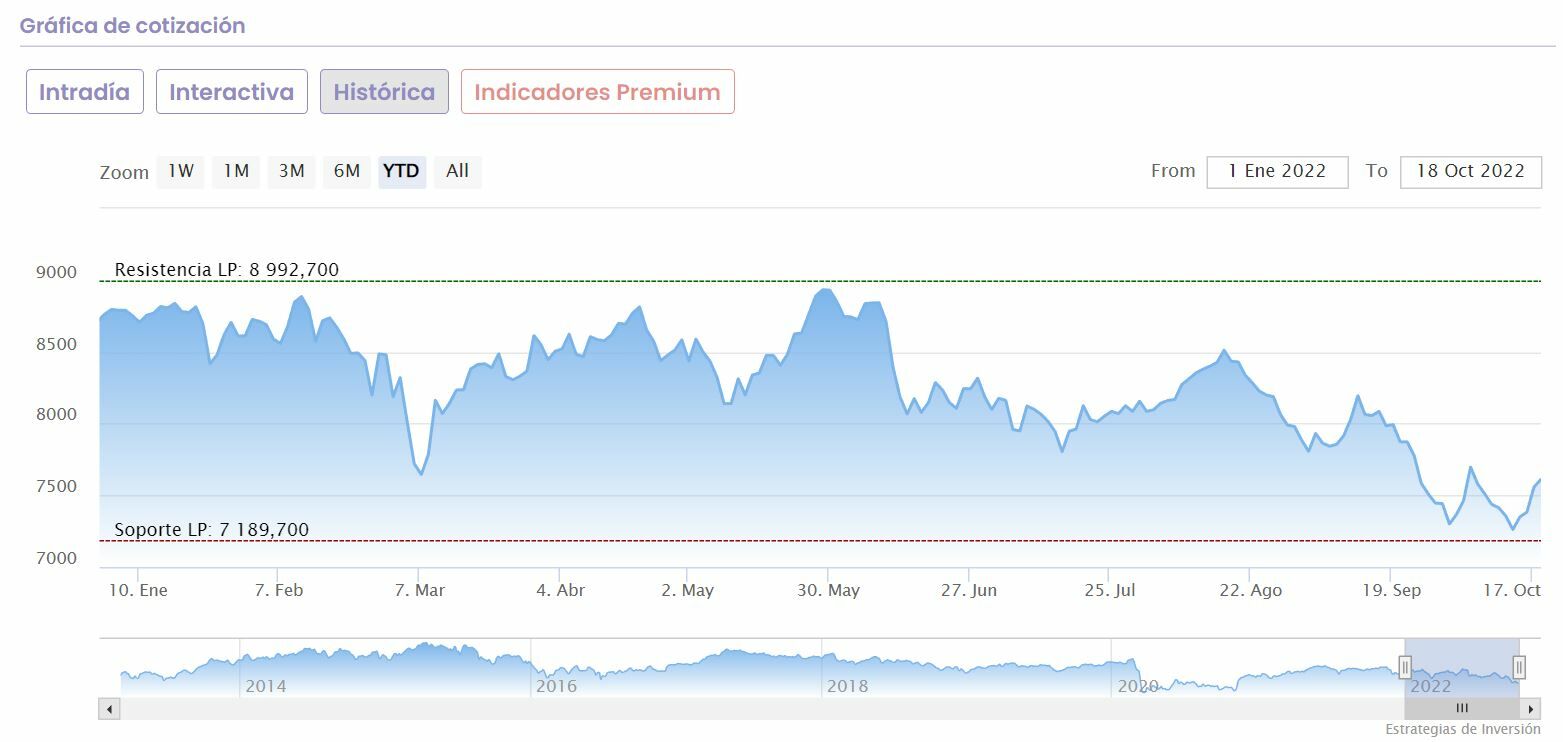Show All historical data

point(457,171)
